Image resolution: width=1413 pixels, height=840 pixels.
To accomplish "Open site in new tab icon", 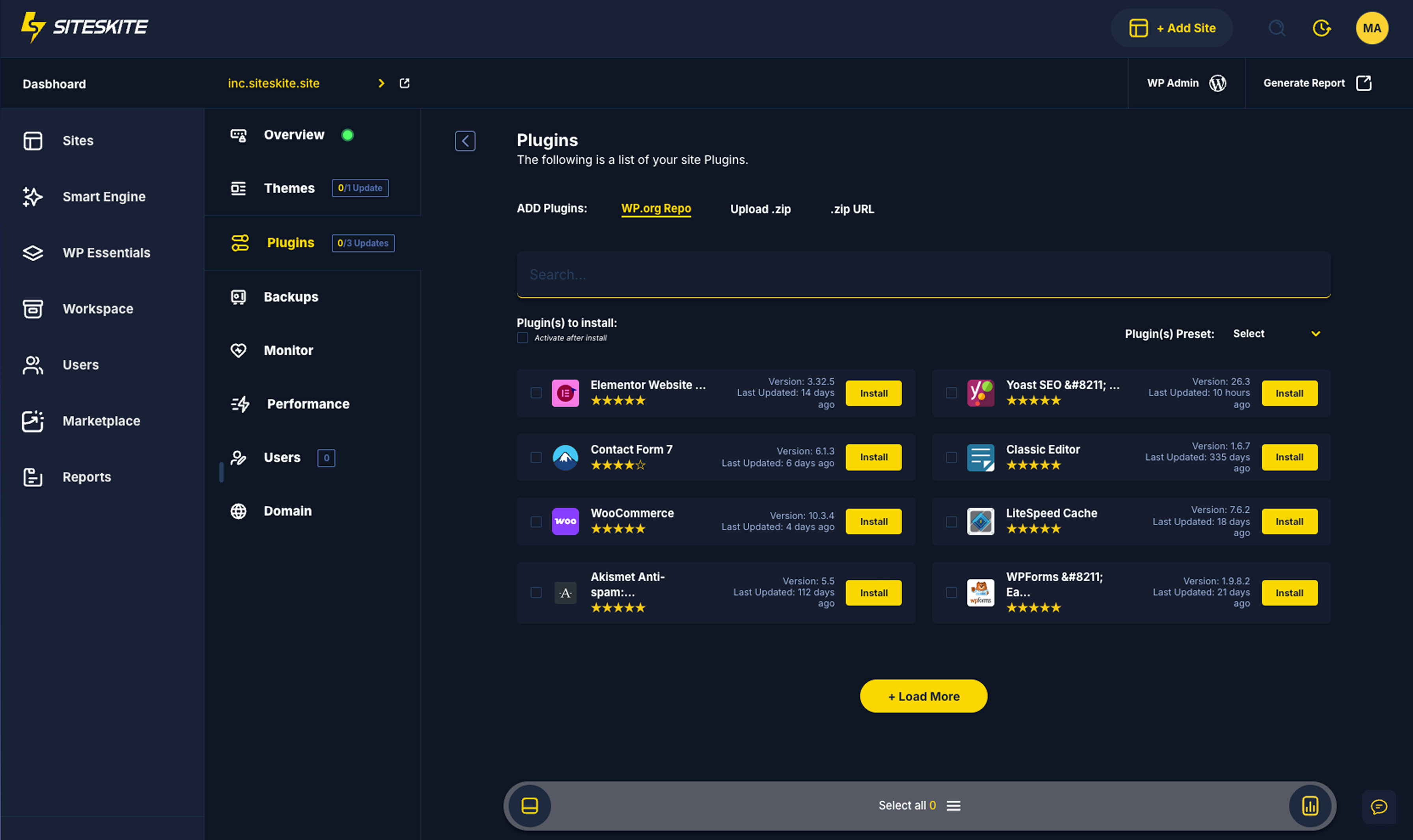I will [x=405, y=83].
